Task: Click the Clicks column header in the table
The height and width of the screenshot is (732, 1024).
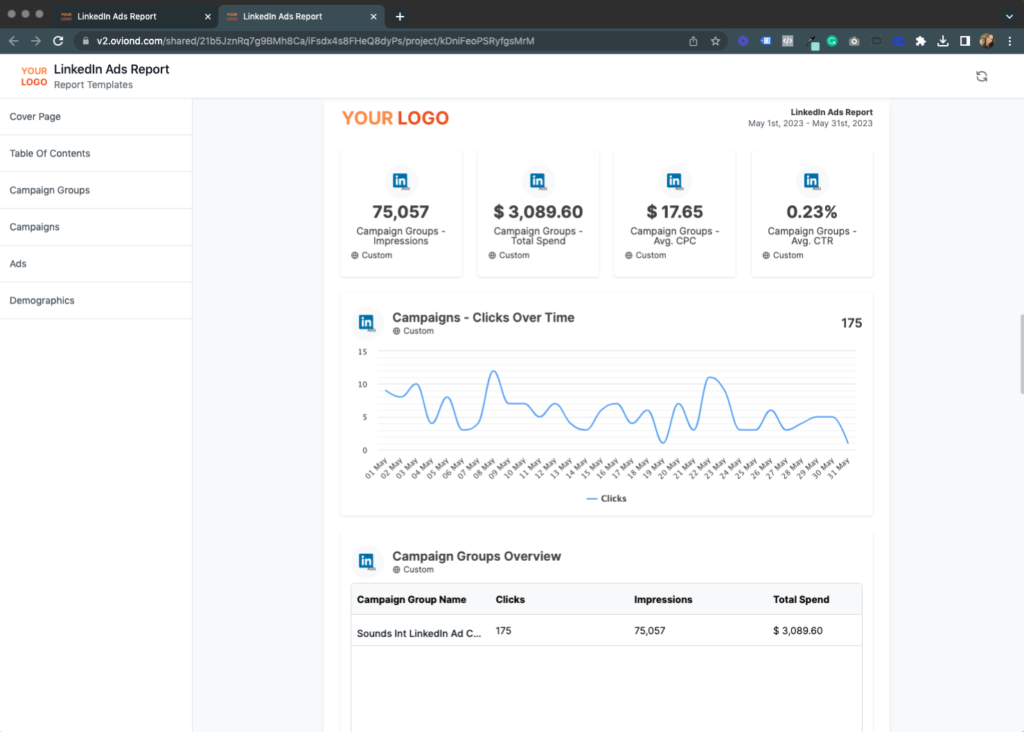Action: (510, 599)
